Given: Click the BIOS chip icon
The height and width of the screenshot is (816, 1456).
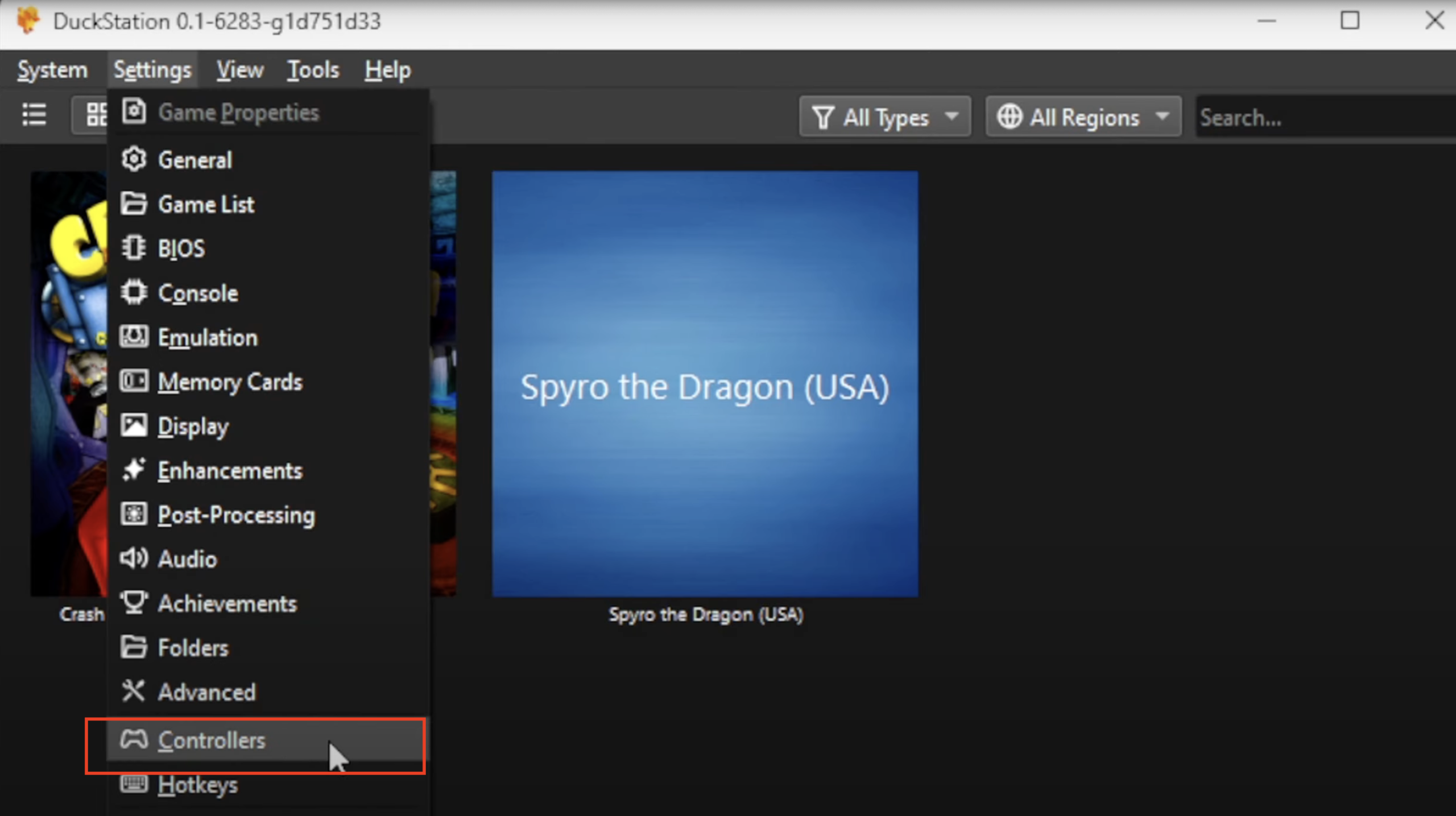Looking at the screenshot, I should click(x=134, y=248).
